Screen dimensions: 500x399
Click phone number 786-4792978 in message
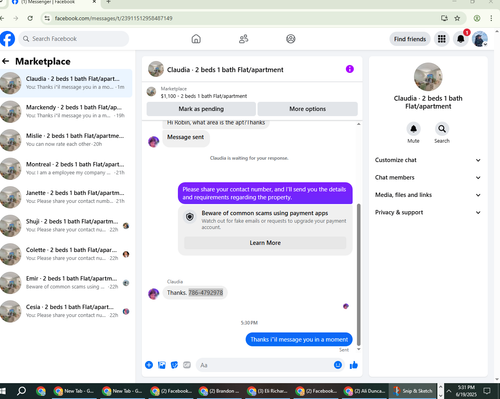coord(206,293)
